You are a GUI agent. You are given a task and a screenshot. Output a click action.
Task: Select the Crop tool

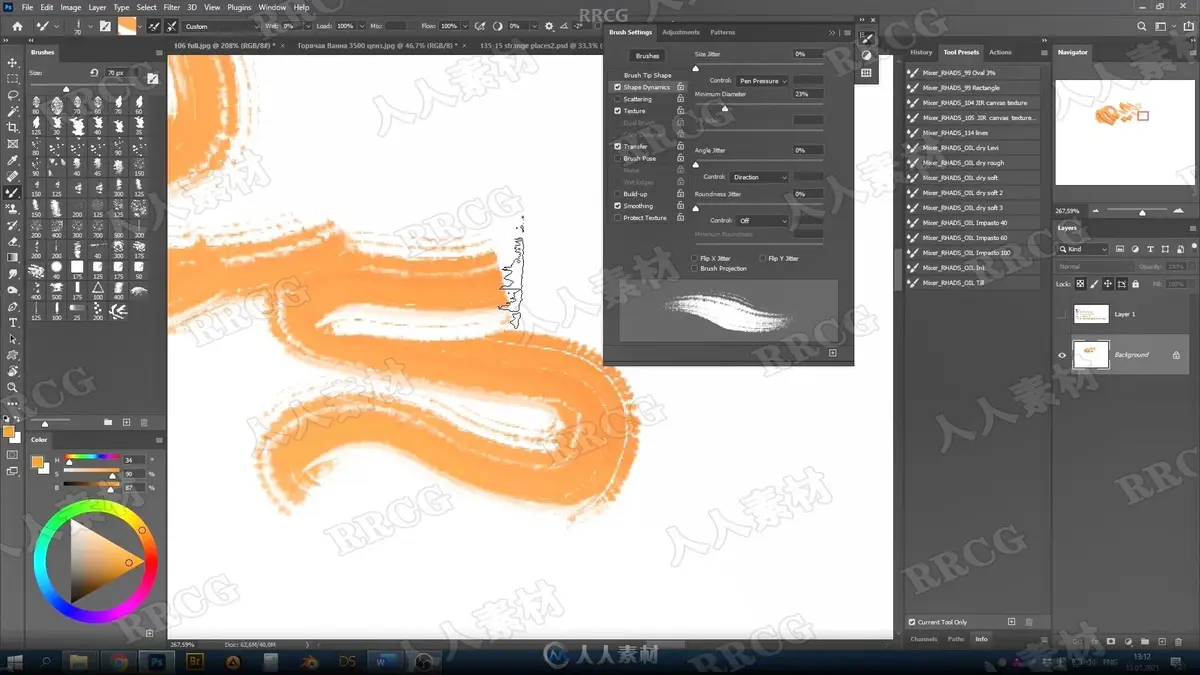[13, 128]
